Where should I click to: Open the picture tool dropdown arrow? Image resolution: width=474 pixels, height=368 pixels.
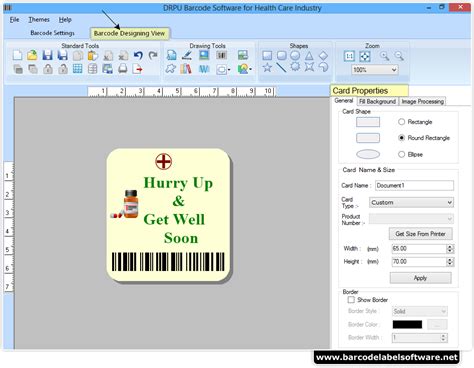[x=250, y=69]
